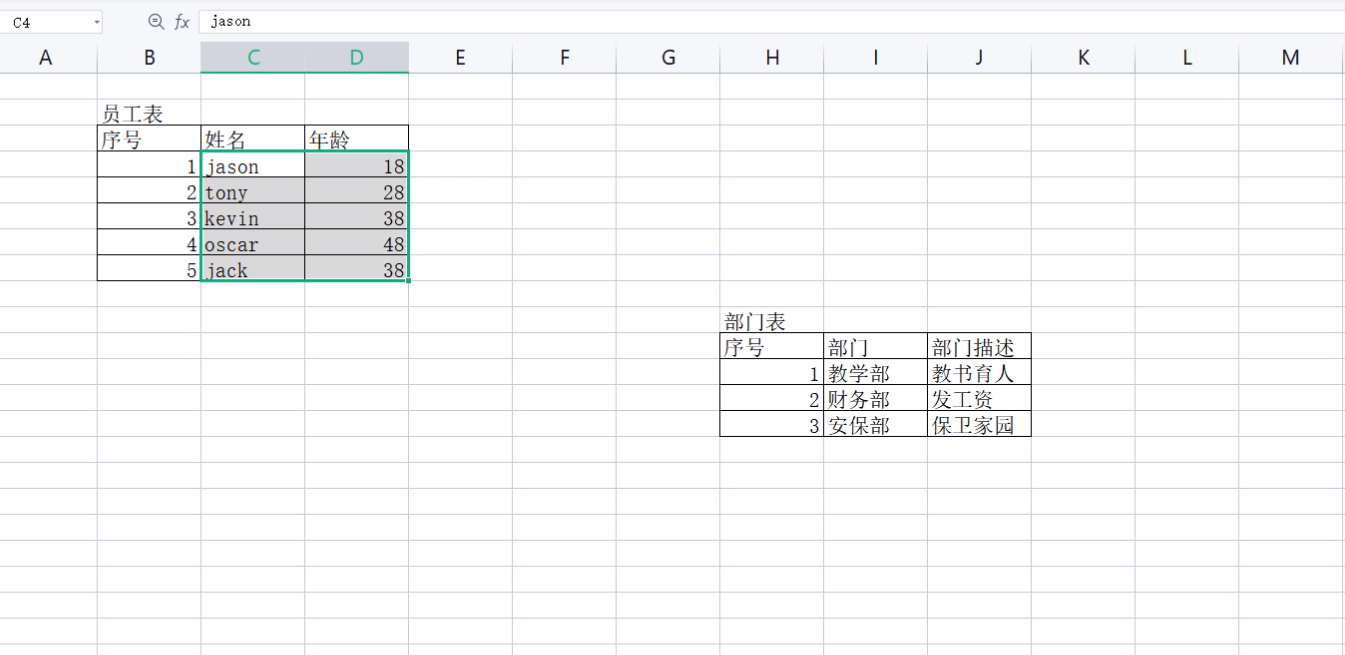Click the age cell showing 48
Screen dimensions: 1345x655
[357, 243]
